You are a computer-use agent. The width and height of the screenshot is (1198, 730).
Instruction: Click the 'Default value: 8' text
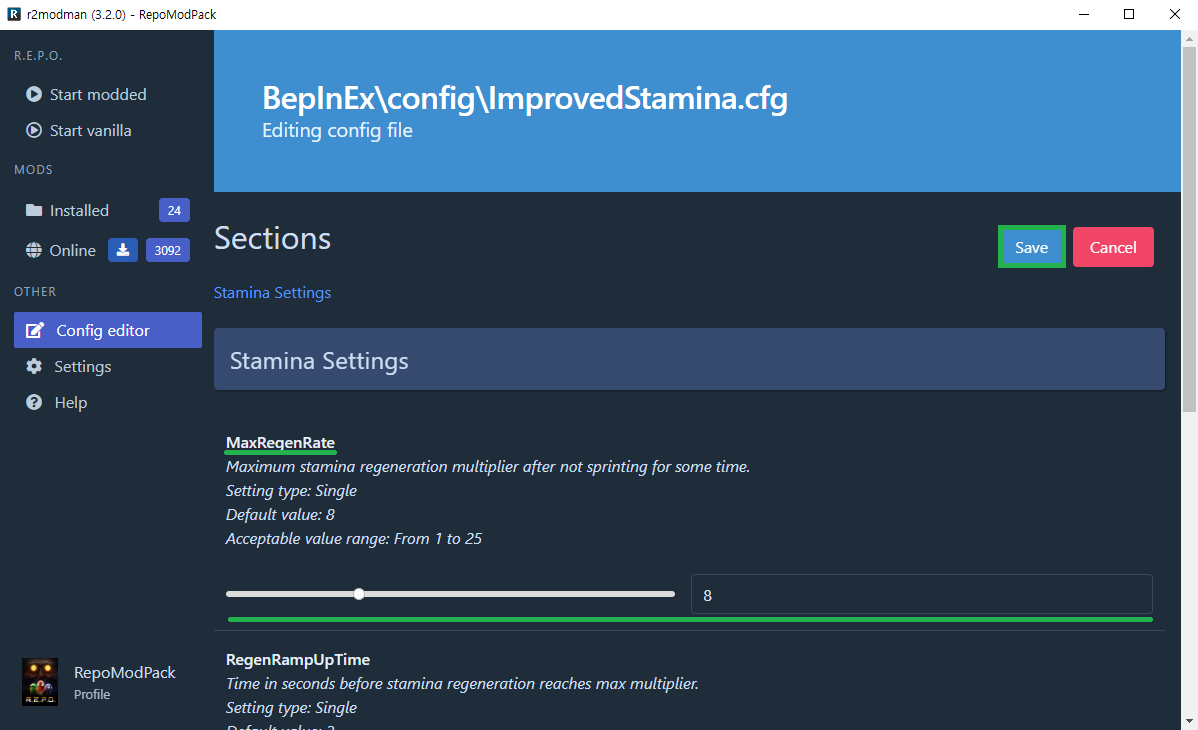click(x=280, y=514)
